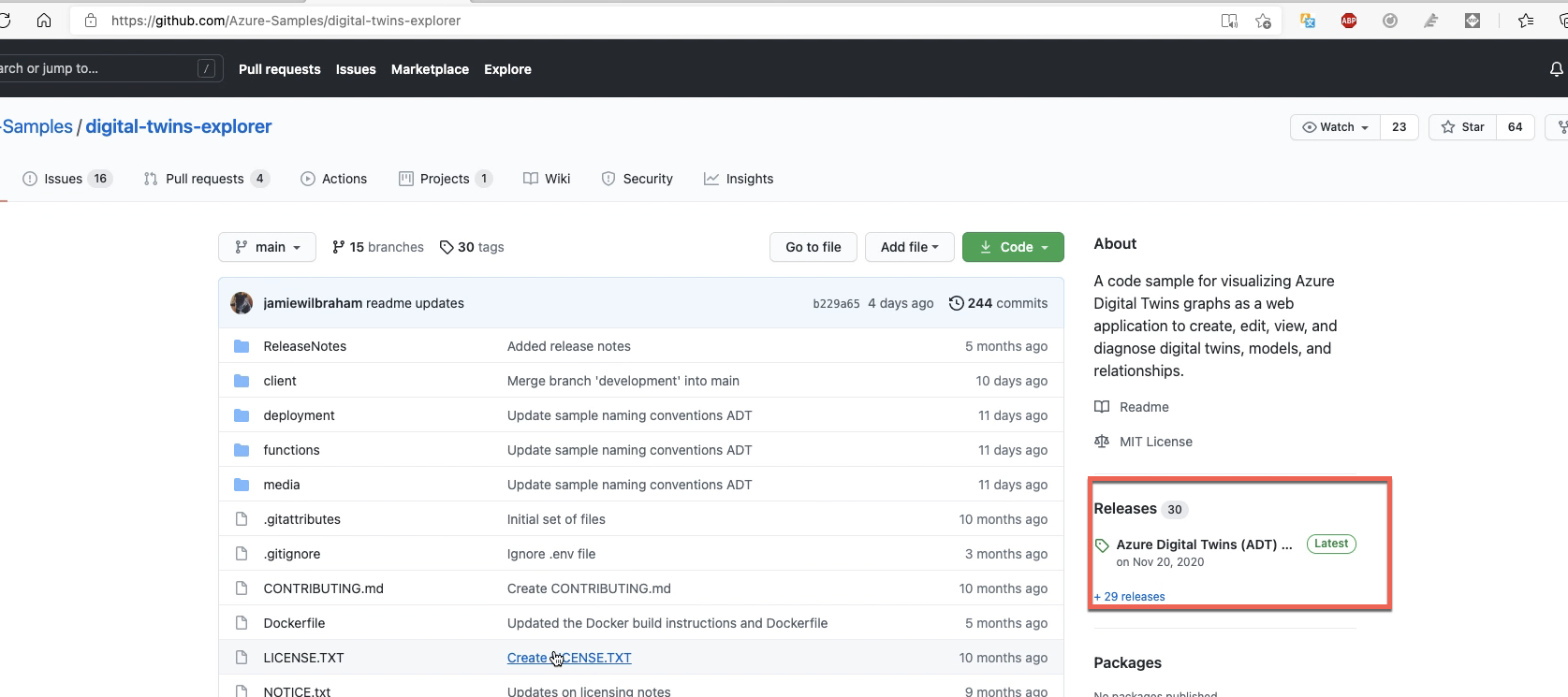The image size is (1568, 697).
Task: Open the + 29 releases link
Action: pos(1129,597)
